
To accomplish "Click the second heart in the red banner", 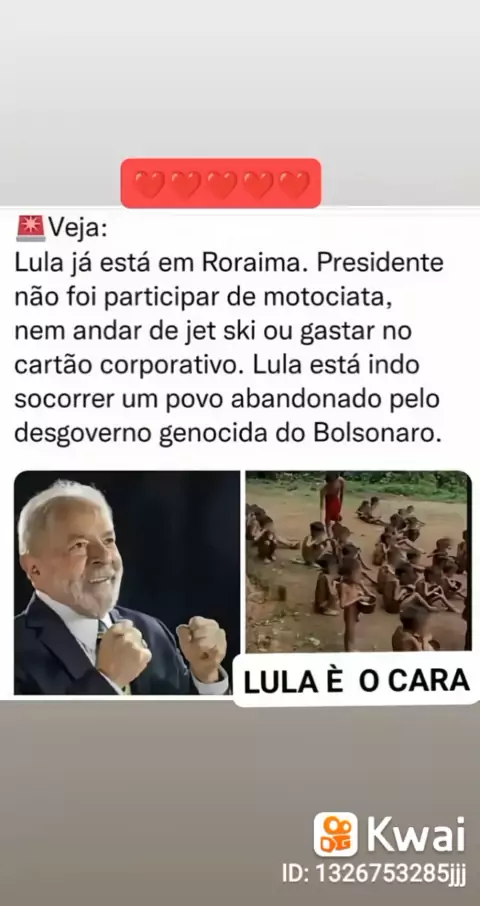I will pos(185,184).
